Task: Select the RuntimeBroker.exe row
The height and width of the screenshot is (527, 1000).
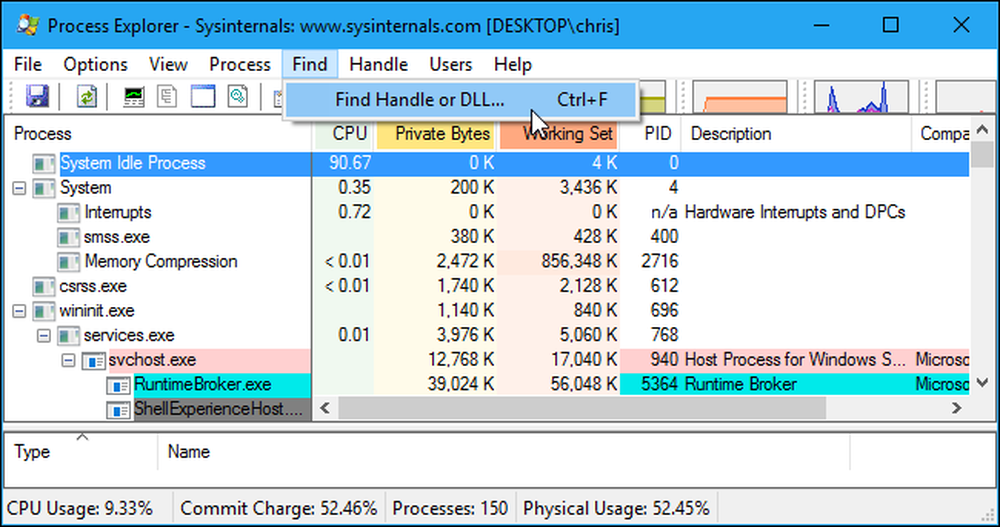Action: (488, 385)
